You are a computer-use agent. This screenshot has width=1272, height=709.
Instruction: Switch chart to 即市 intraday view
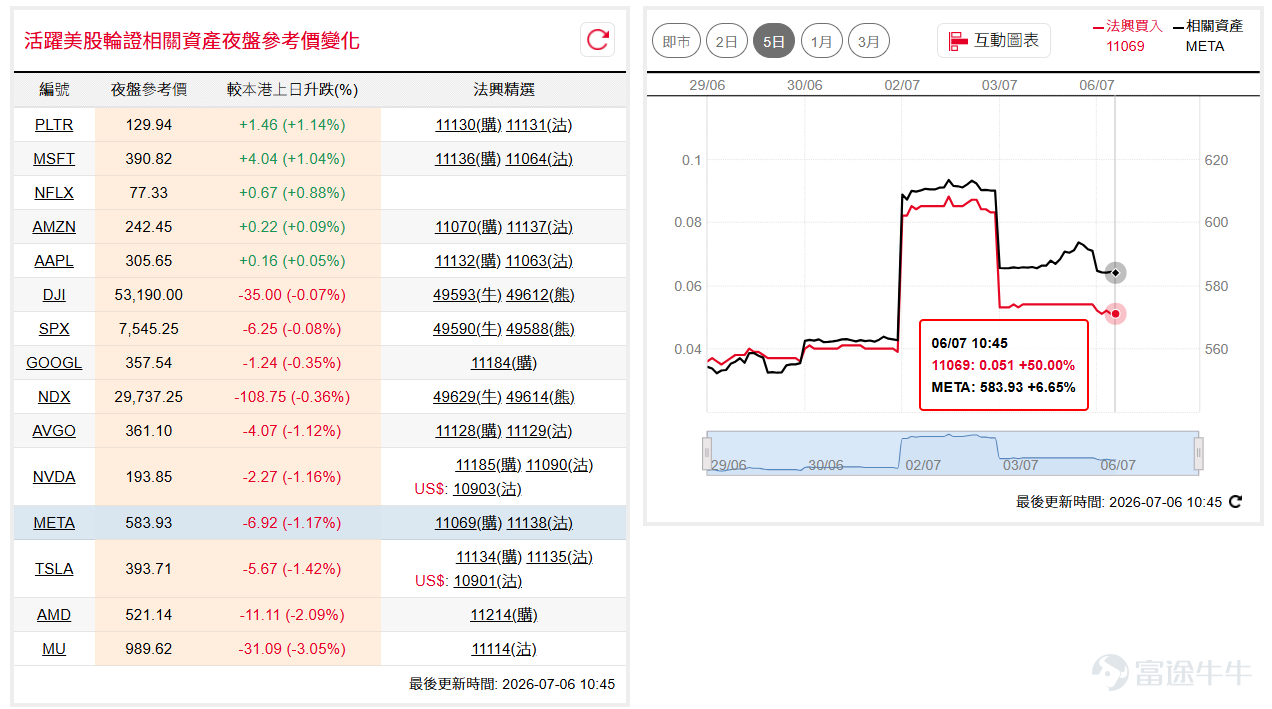(677, 42)
